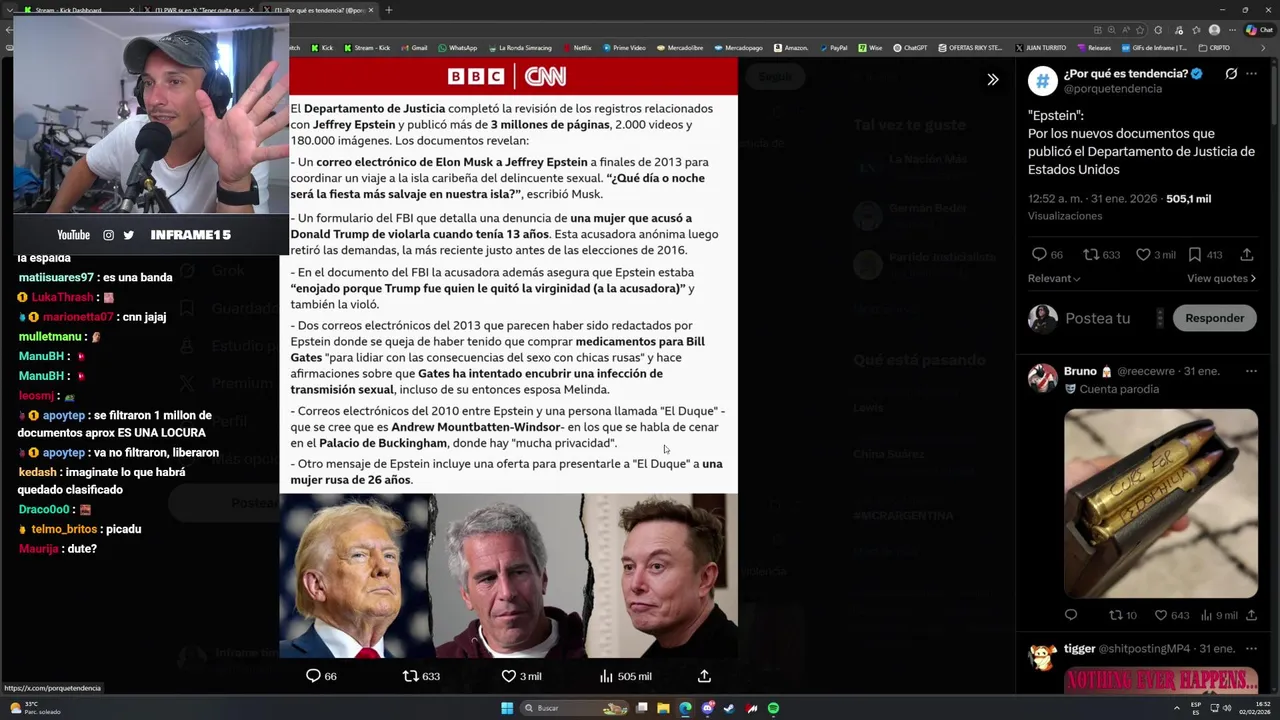Click Postea tu respuesta input field
1280x720 pixels.
click(x=1097, y=318)
